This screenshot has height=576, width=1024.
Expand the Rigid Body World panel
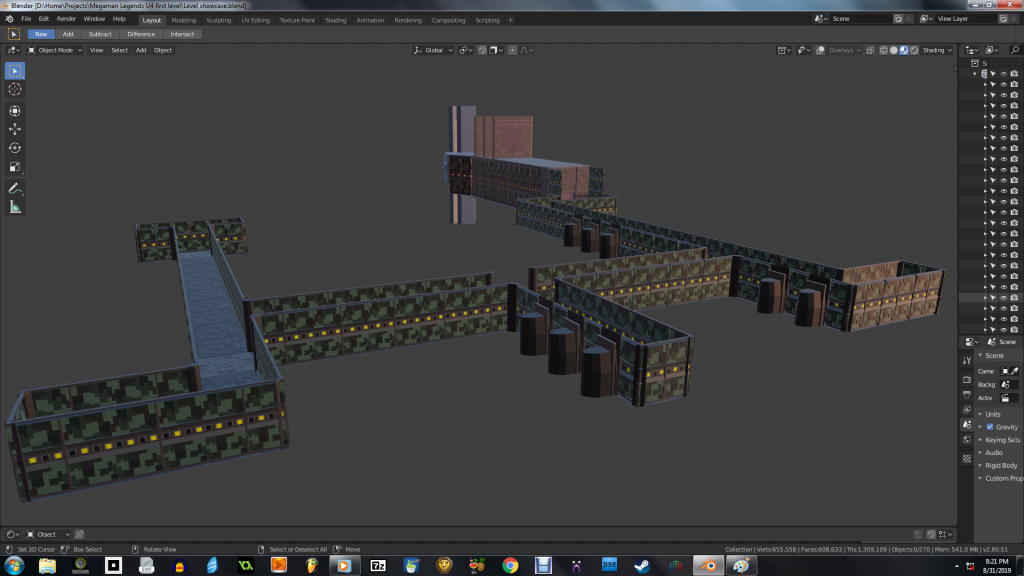[1000, 466]
